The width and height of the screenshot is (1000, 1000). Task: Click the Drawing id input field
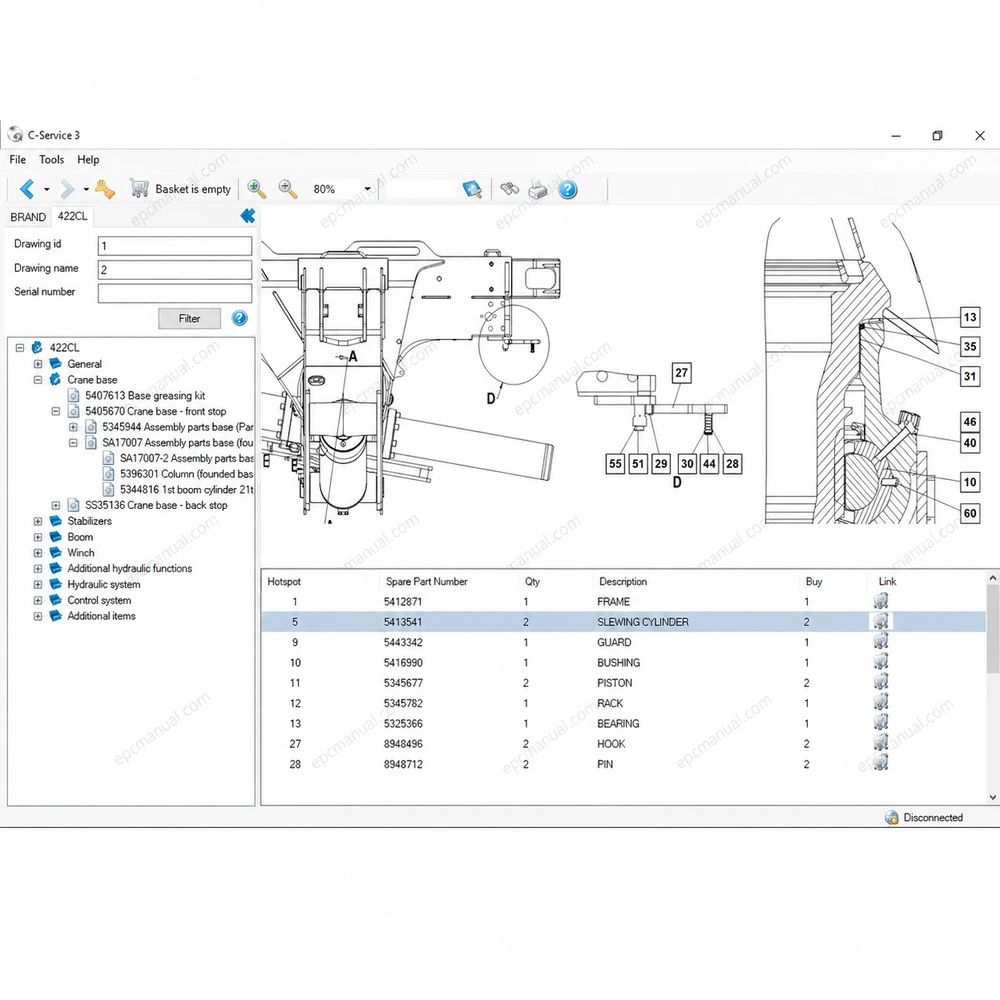(175, 246)
